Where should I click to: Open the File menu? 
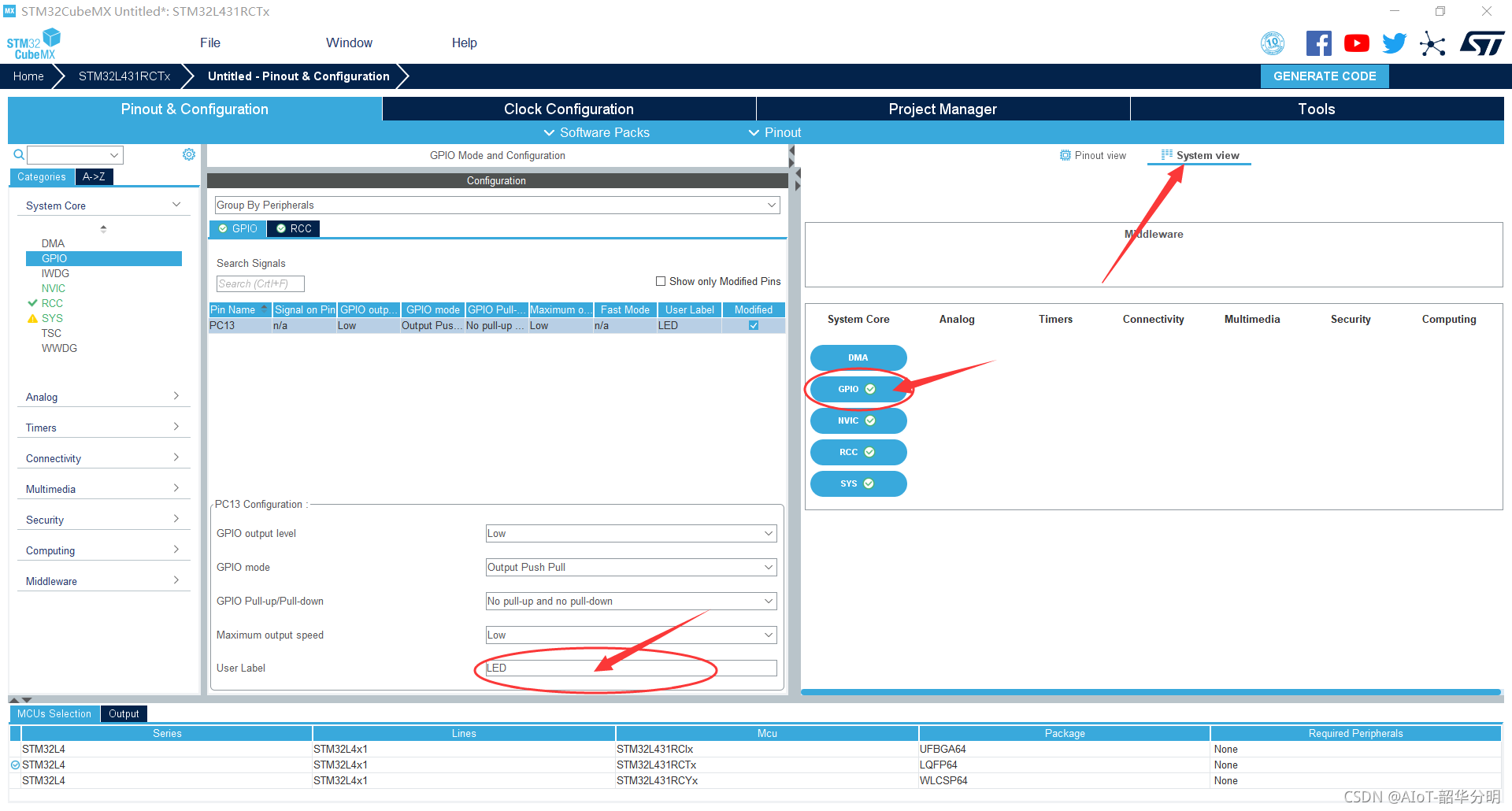point(210,43)
